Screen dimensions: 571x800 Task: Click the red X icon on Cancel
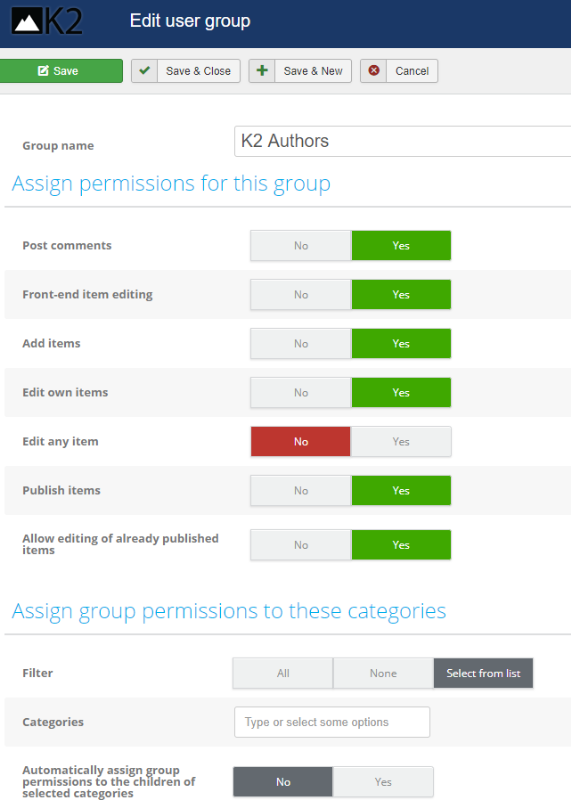pyautogui.click(x=374, y=70)
